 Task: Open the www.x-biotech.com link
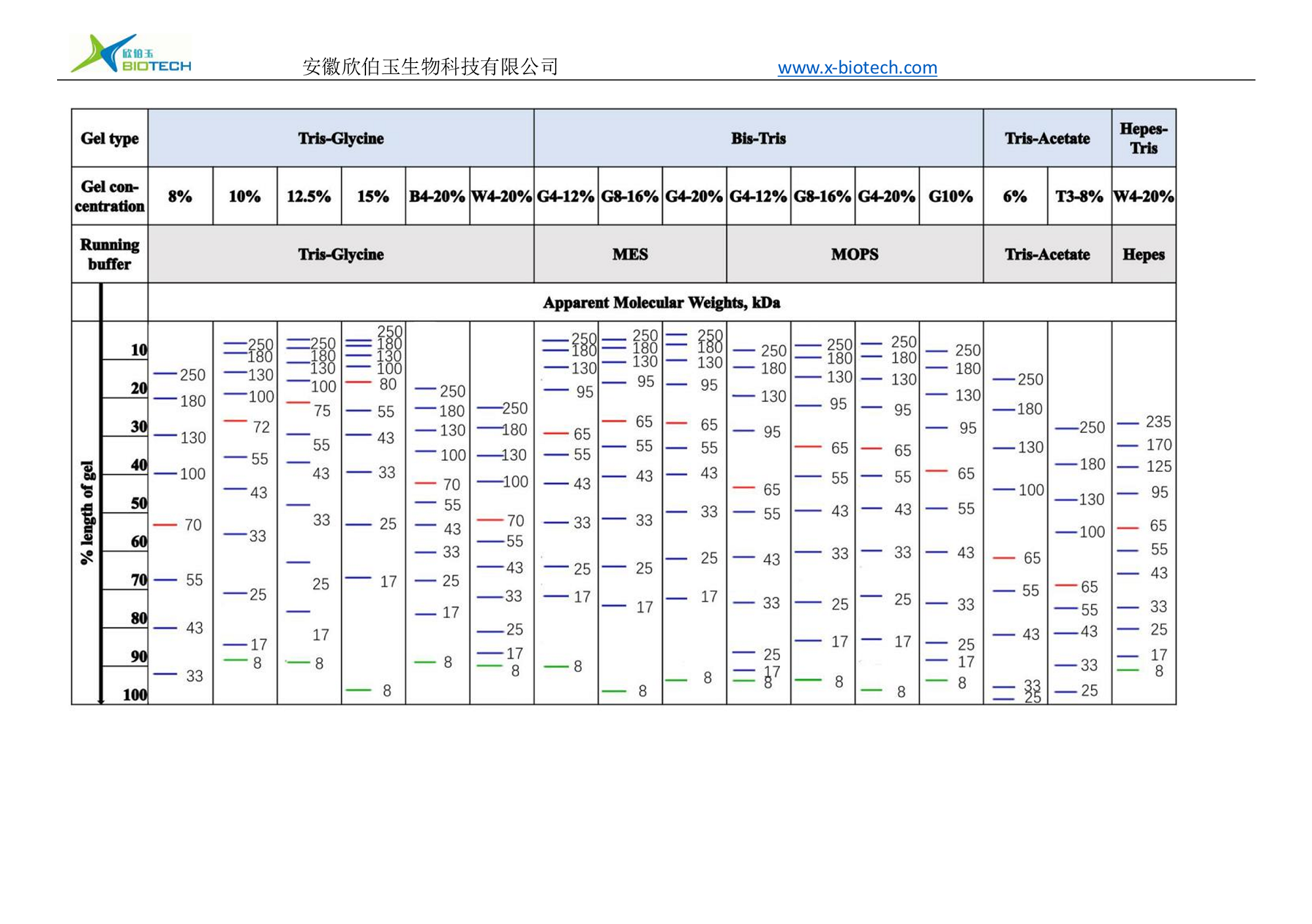pyautogui.click(x=857, y=68)
